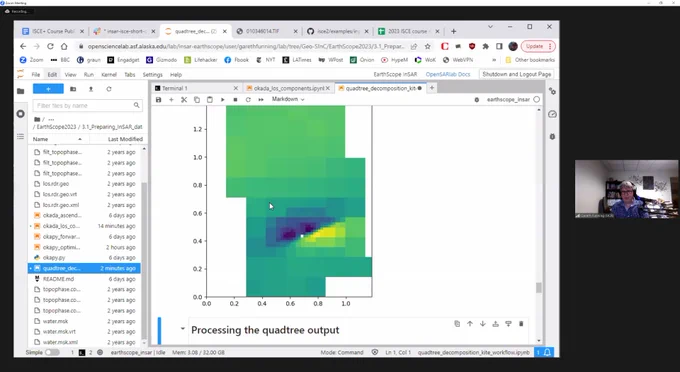Select quadtree_dec... file in browser

(x=84, y=268)
